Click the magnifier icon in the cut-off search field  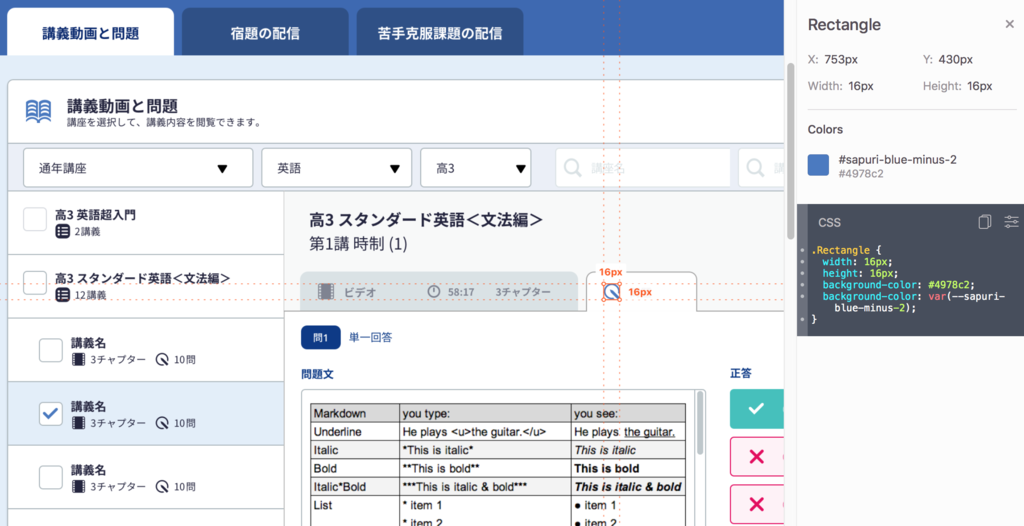pos(755,168)
